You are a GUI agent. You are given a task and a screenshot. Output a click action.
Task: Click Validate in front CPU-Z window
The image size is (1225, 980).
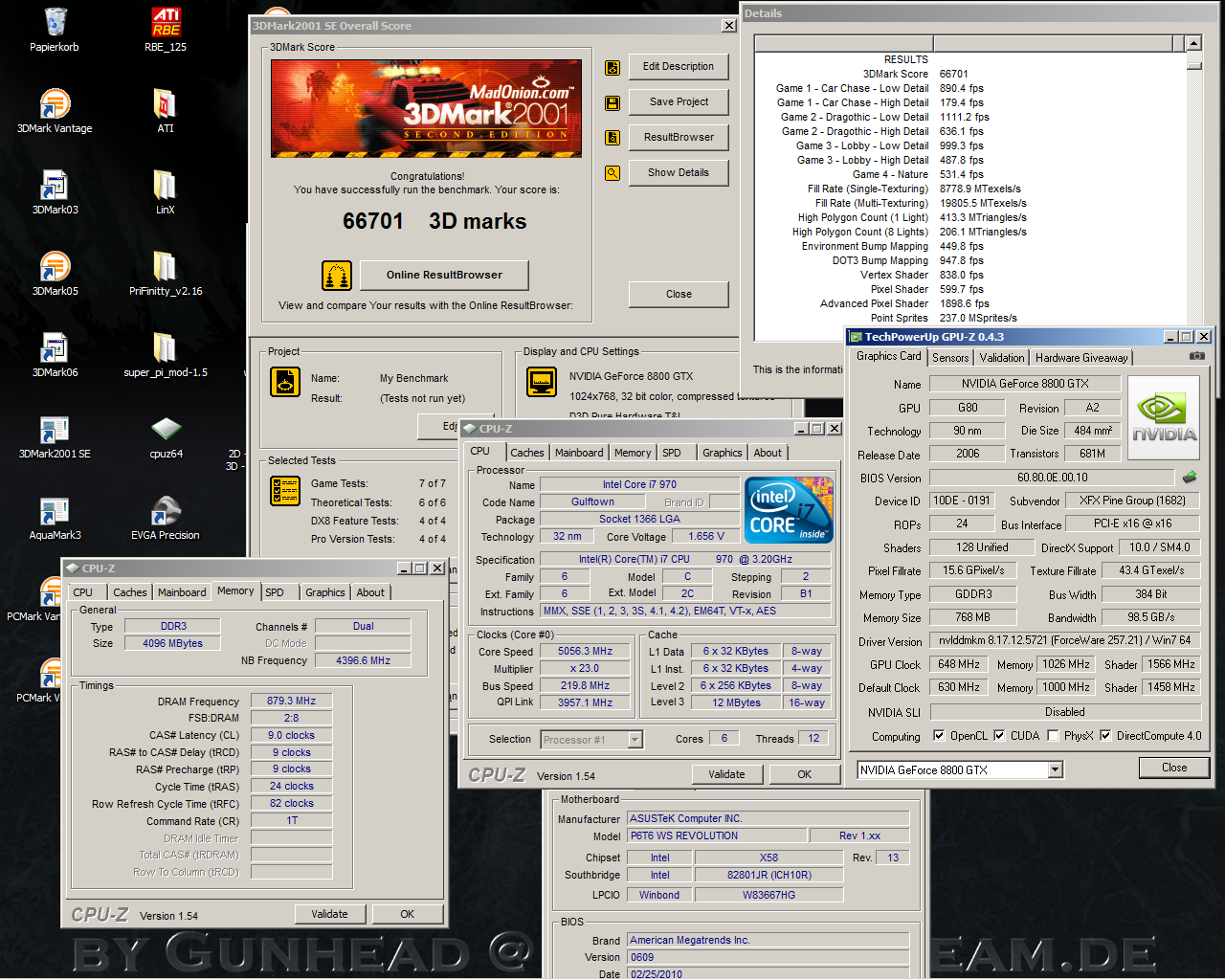pyautogui.click(x=726, y=774)
